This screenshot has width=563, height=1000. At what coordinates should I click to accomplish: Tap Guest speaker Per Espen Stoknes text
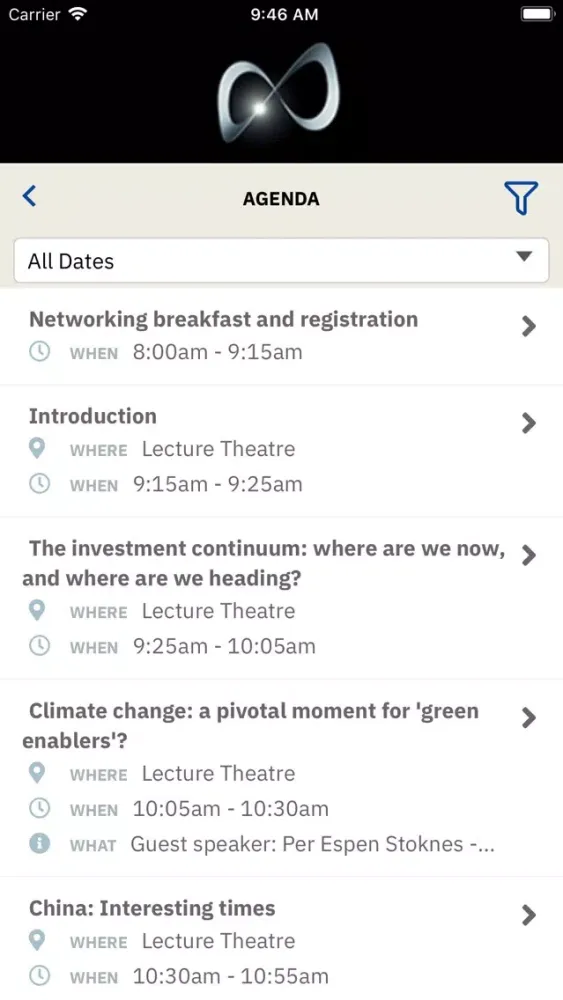tap(313, 844)
